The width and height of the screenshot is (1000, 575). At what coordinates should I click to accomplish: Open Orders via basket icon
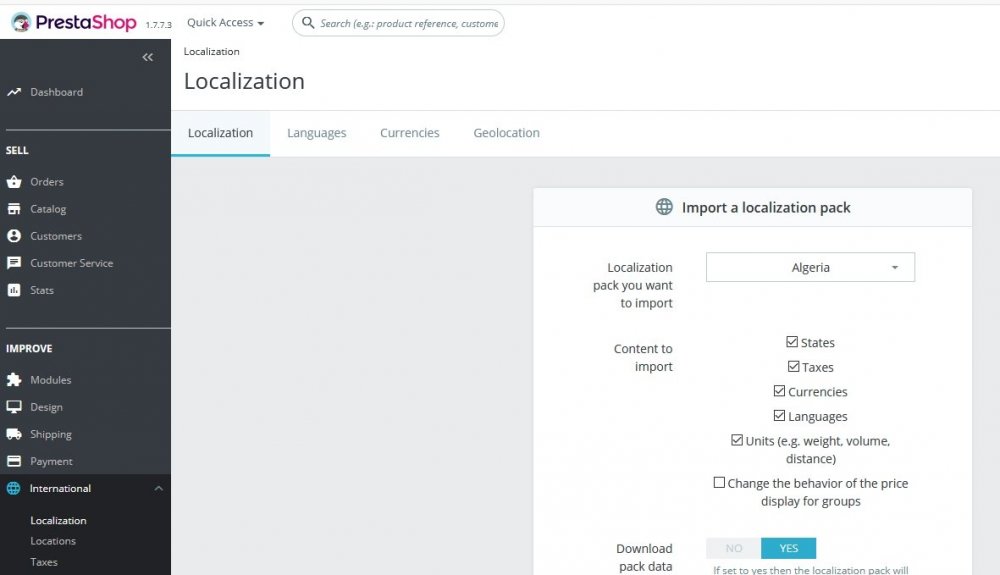coord(14,182)
